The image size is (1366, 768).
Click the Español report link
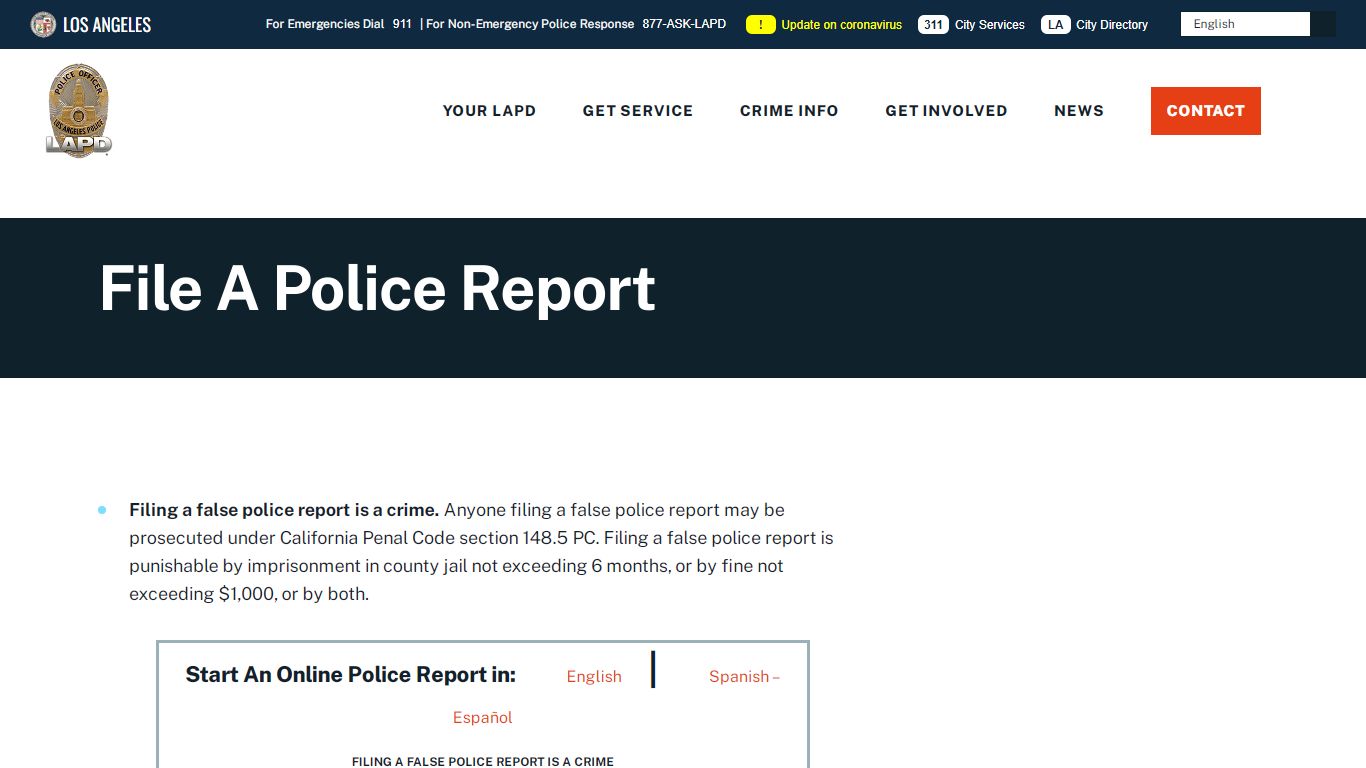(483, 717)
